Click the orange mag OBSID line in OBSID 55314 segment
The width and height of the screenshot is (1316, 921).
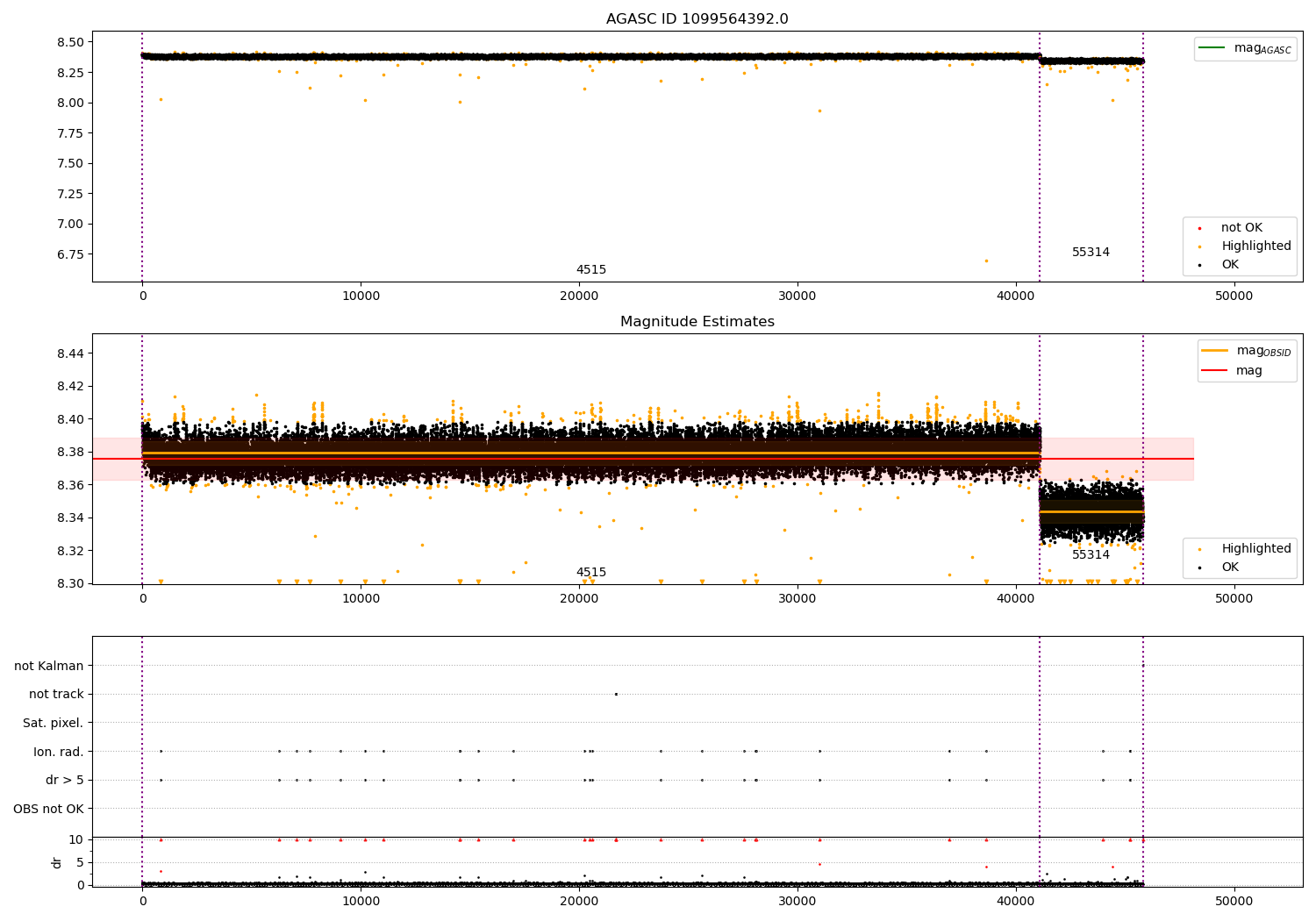[x=1091, y=511]
